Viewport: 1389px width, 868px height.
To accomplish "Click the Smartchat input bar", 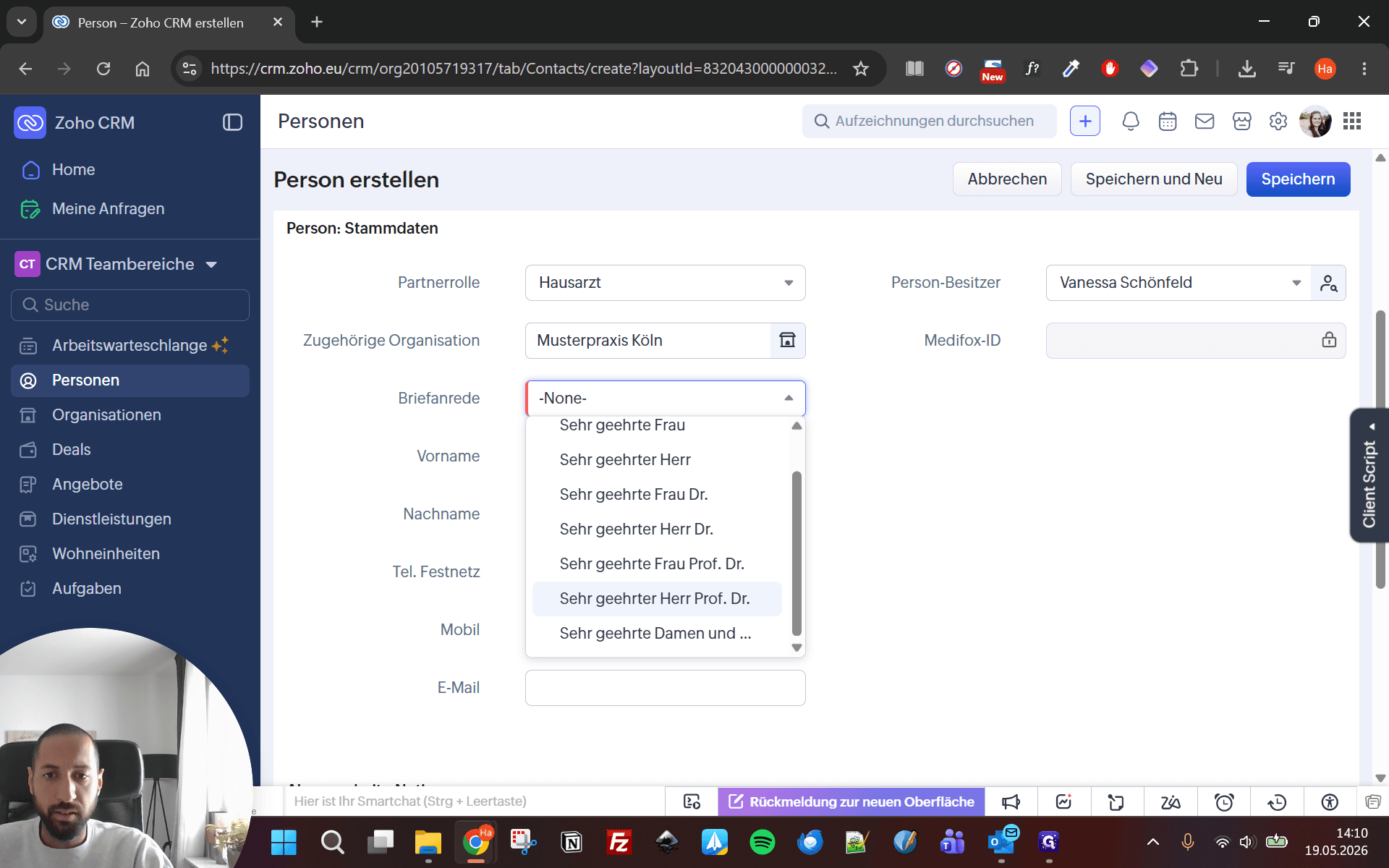I will pos(474,801).
